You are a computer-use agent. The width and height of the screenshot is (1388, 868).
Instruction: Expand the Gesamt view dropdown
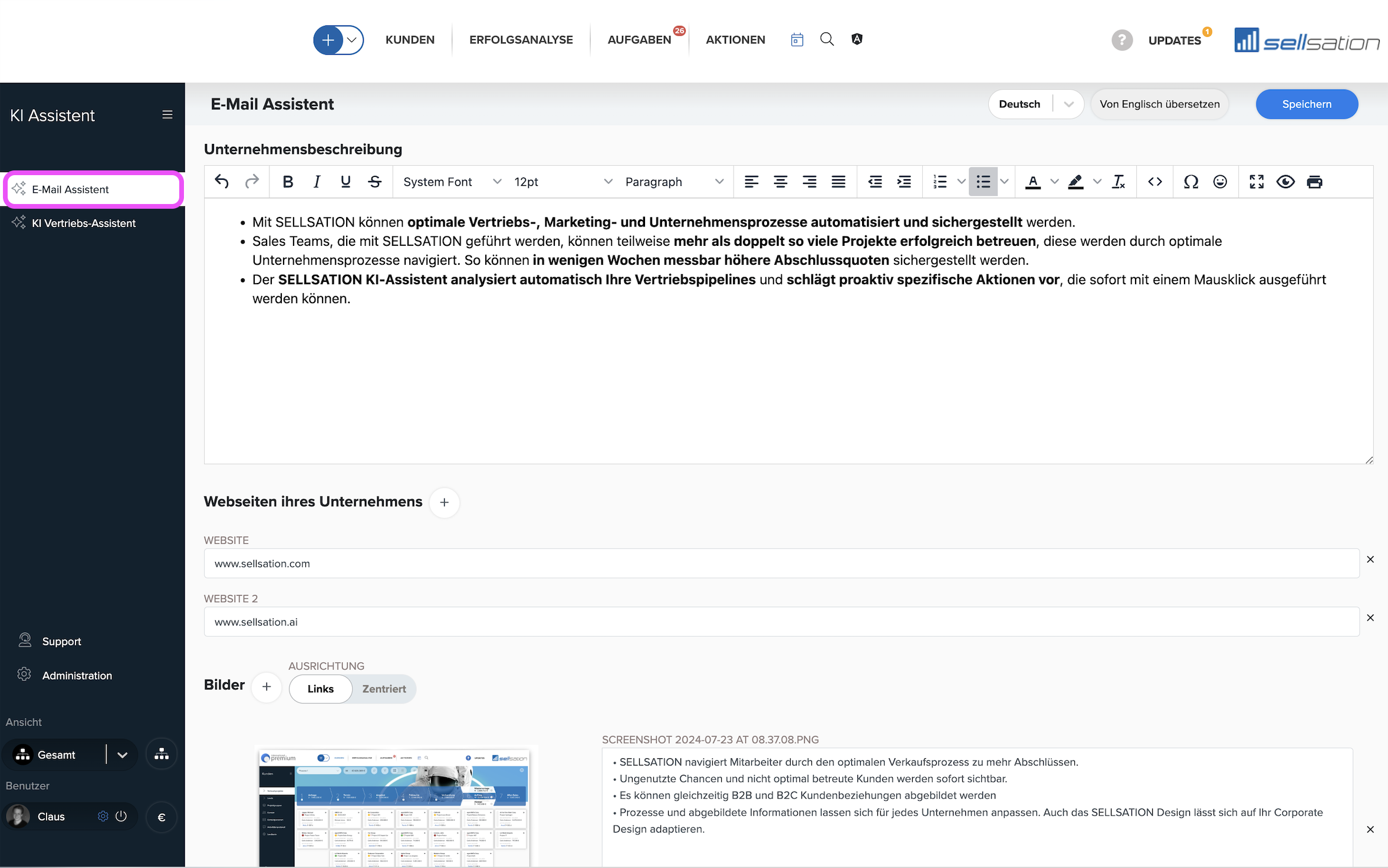122,755
